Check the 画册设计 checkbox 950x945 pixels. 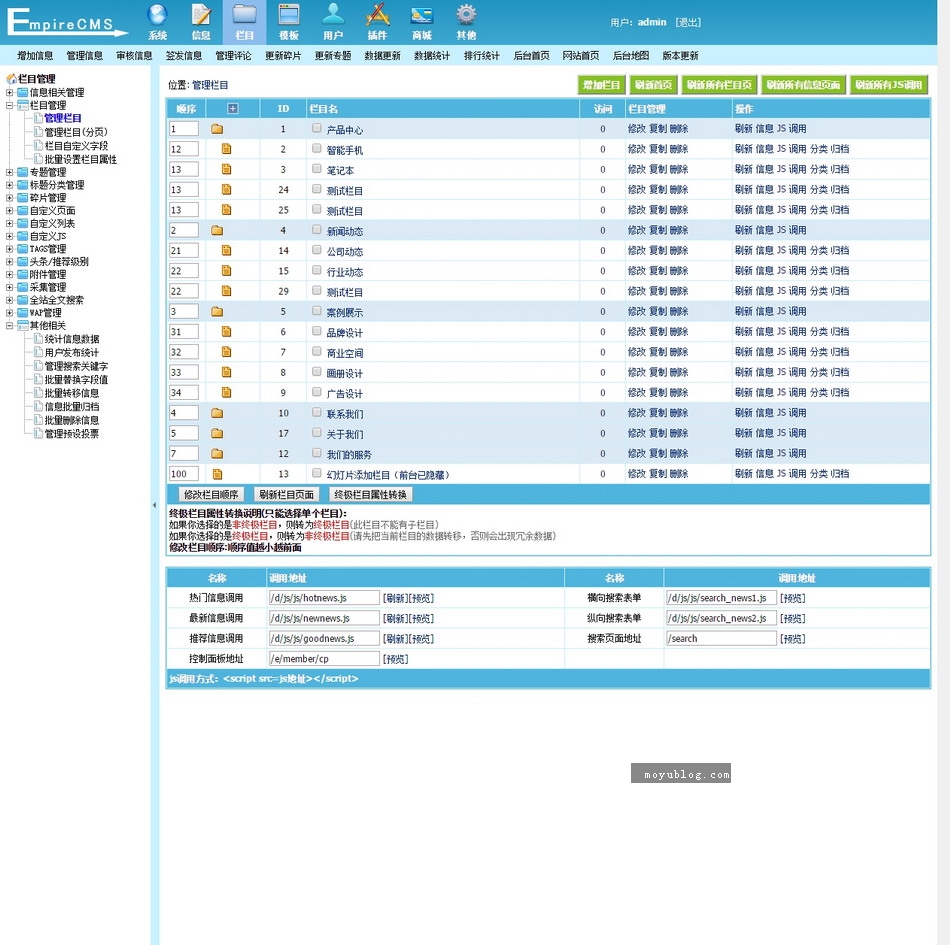click(316, 371)
